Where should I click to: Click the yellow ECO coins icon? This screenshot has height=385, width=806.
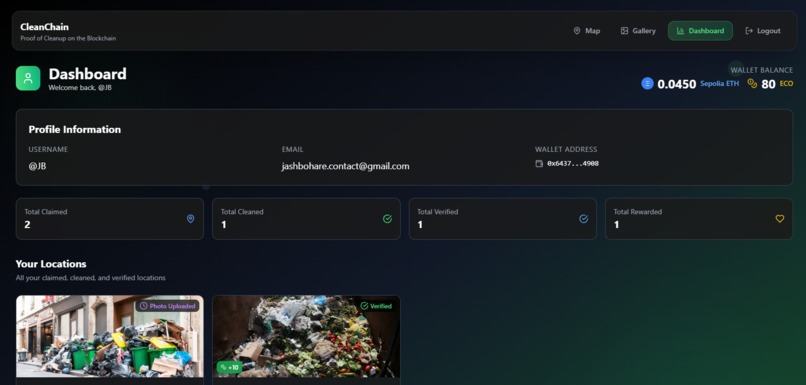point(752,83)
